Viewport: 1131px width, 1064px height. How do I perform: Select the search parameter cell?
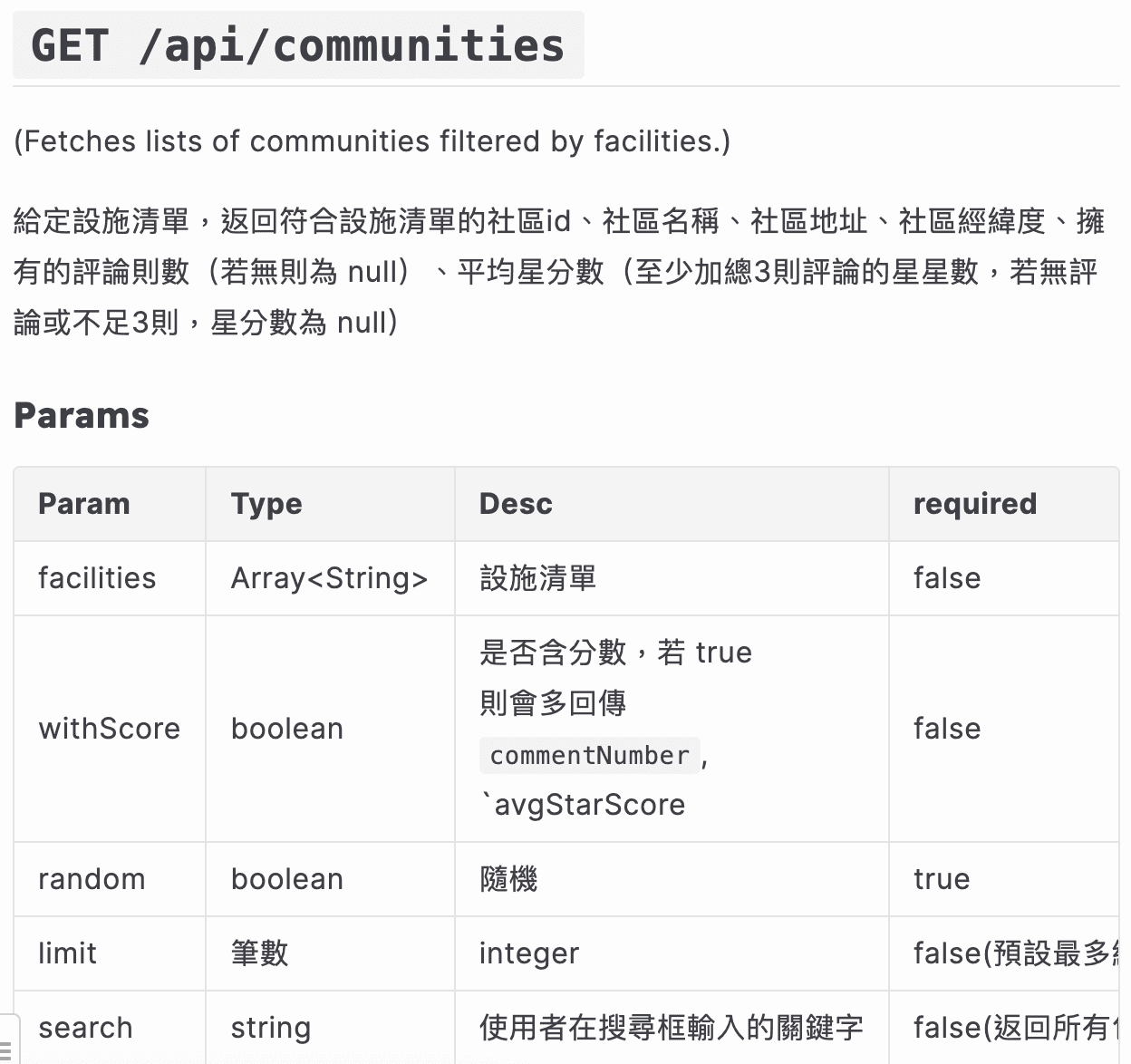coord(85,1028)
